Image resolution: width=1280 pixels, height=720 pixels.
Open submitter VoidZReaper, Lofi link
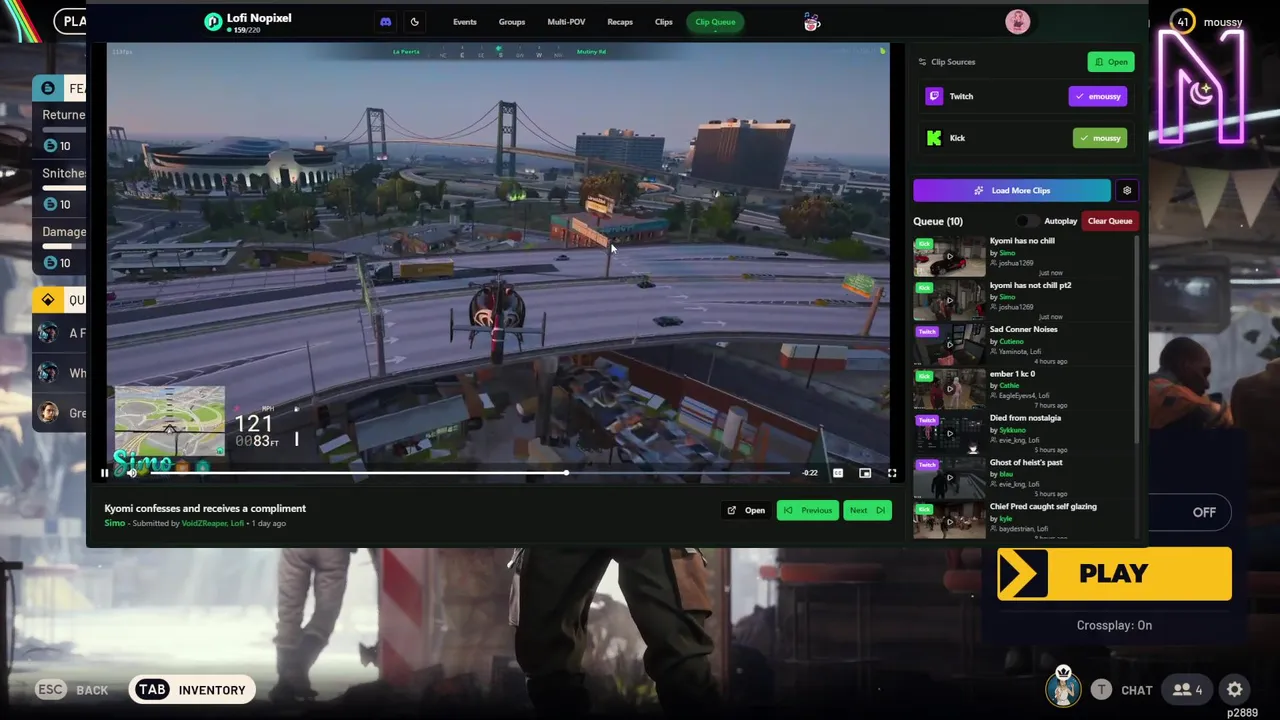pos(212,523)
